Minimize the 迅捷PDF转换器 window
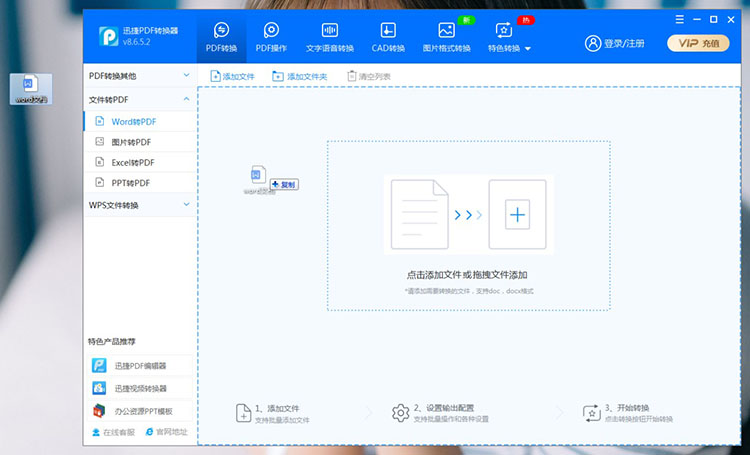750x455 pixels. [x=697, y=20]
